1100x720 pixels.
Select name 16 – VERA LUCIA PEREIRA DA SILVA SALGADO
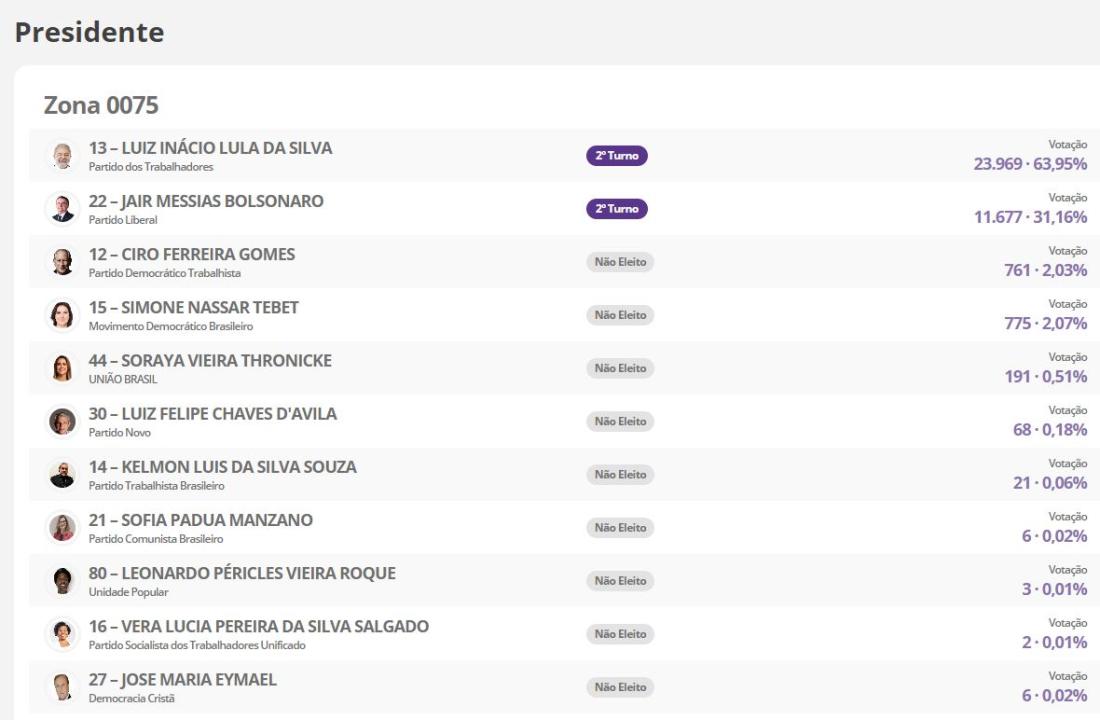tap(259, 627)
